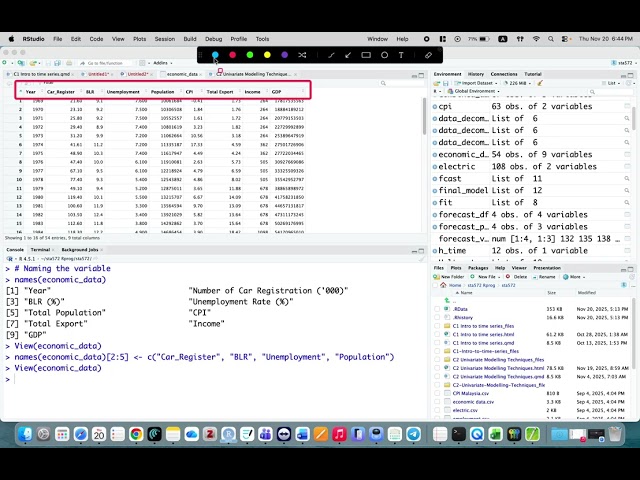Pick the yellow annotation color
640x480 pixels.
point(267,55)
